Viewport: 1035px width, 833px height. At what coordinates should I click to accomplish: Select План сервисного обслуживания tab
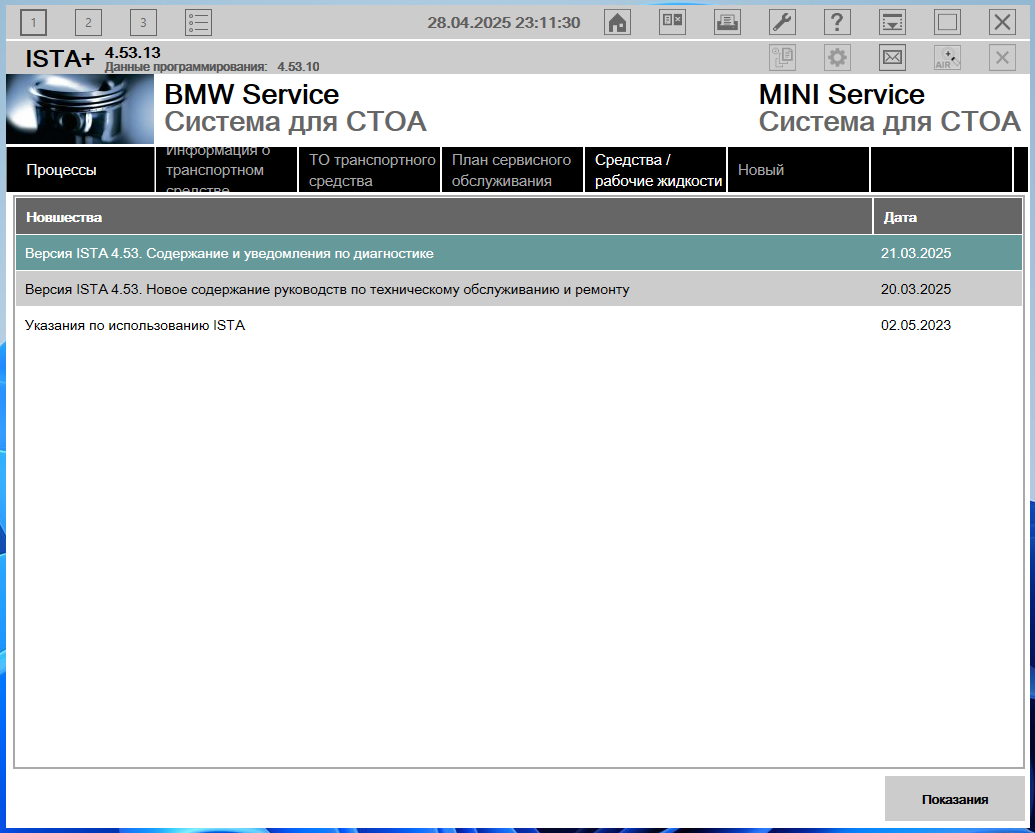512,170
